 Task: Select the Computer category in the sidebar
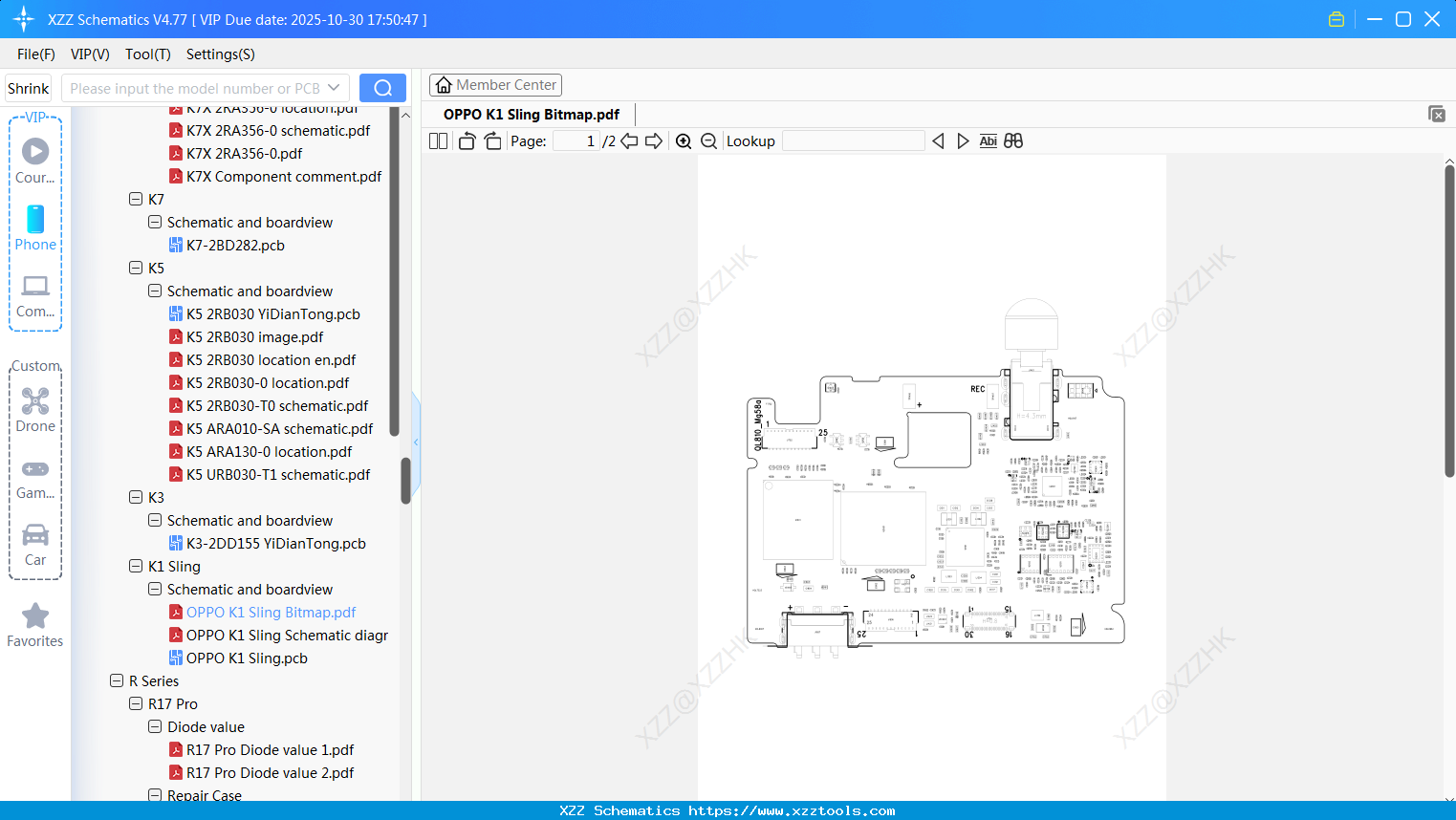click(35, 295)
